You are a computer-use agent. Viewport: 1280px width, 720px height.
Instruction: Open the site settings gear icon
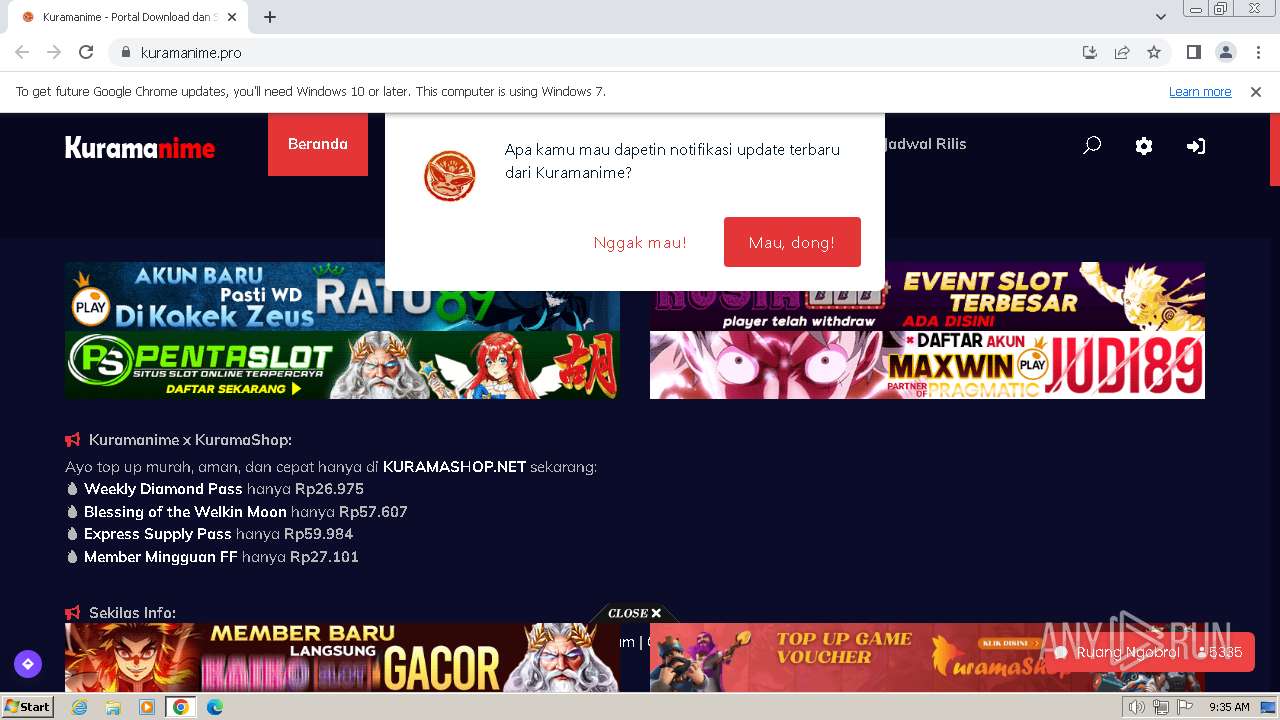click(1144, 146)
